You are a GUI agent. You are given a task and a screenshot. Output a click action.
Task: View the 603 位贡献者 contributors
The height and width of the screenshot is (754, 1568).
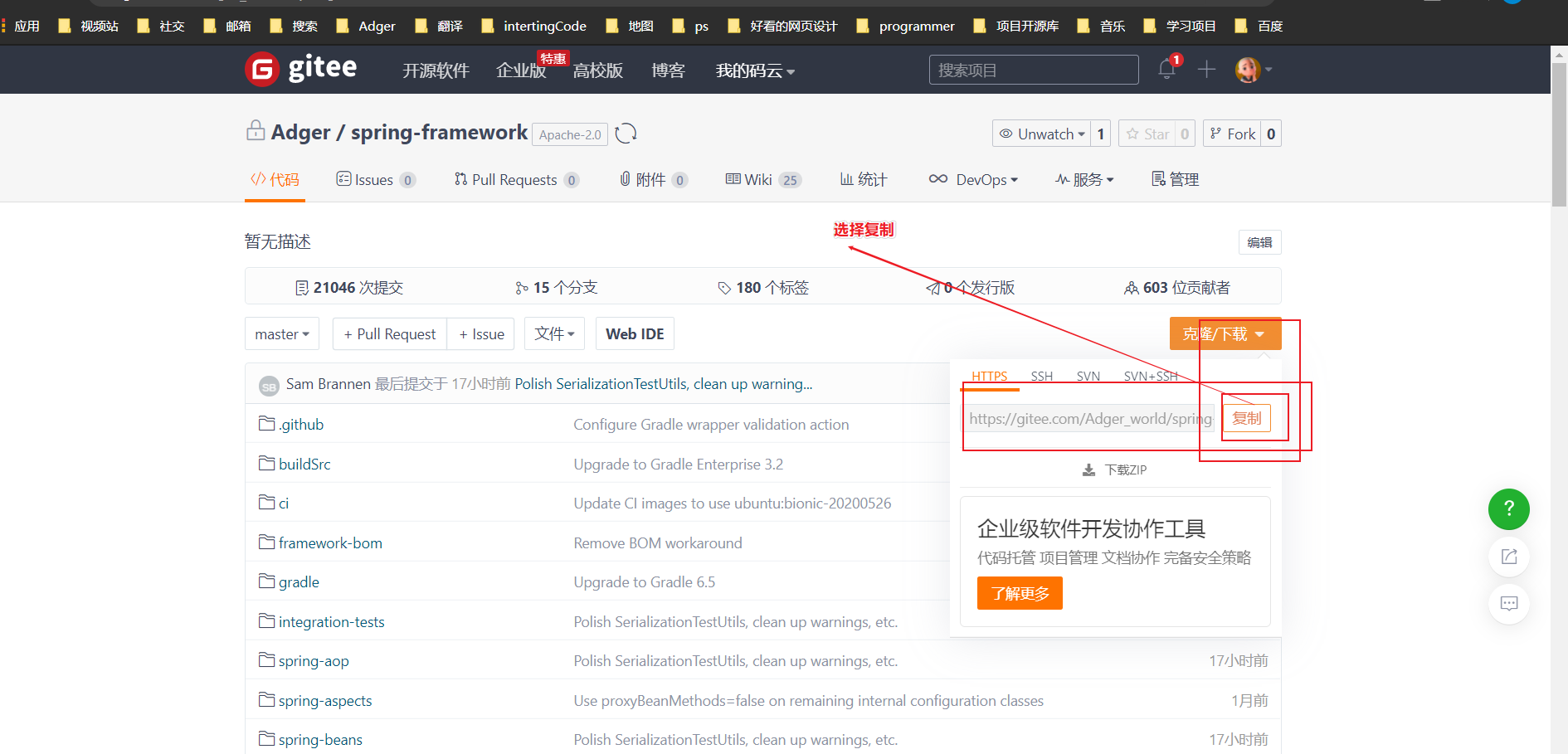click(1177, 287)
